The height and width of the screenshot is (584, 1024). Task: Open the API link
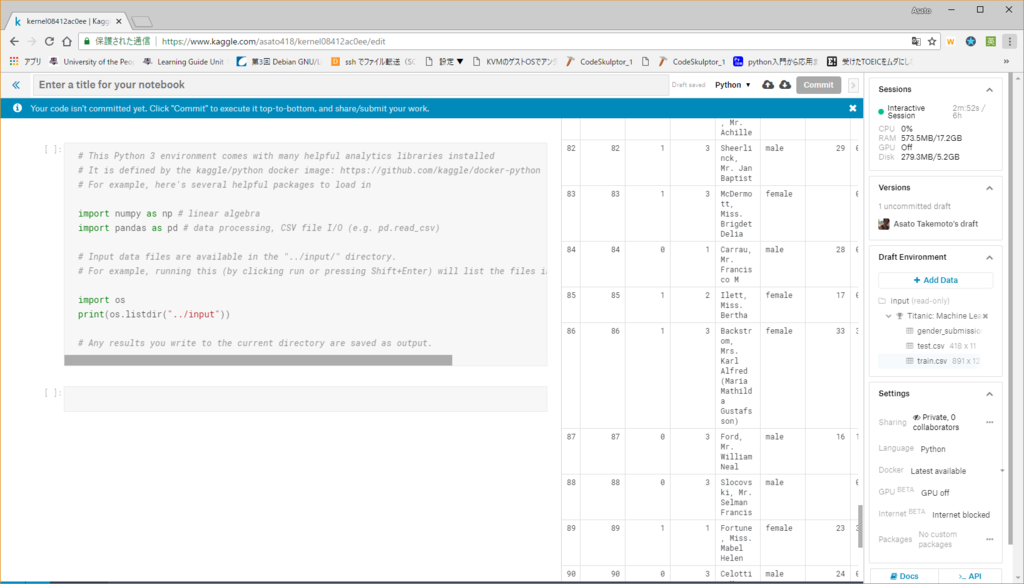coord(969,576)
